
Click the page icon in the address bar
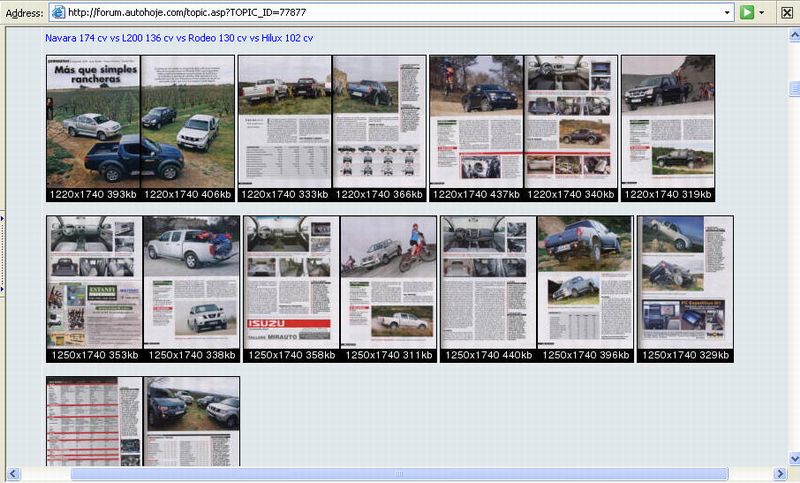pos(59,13)
